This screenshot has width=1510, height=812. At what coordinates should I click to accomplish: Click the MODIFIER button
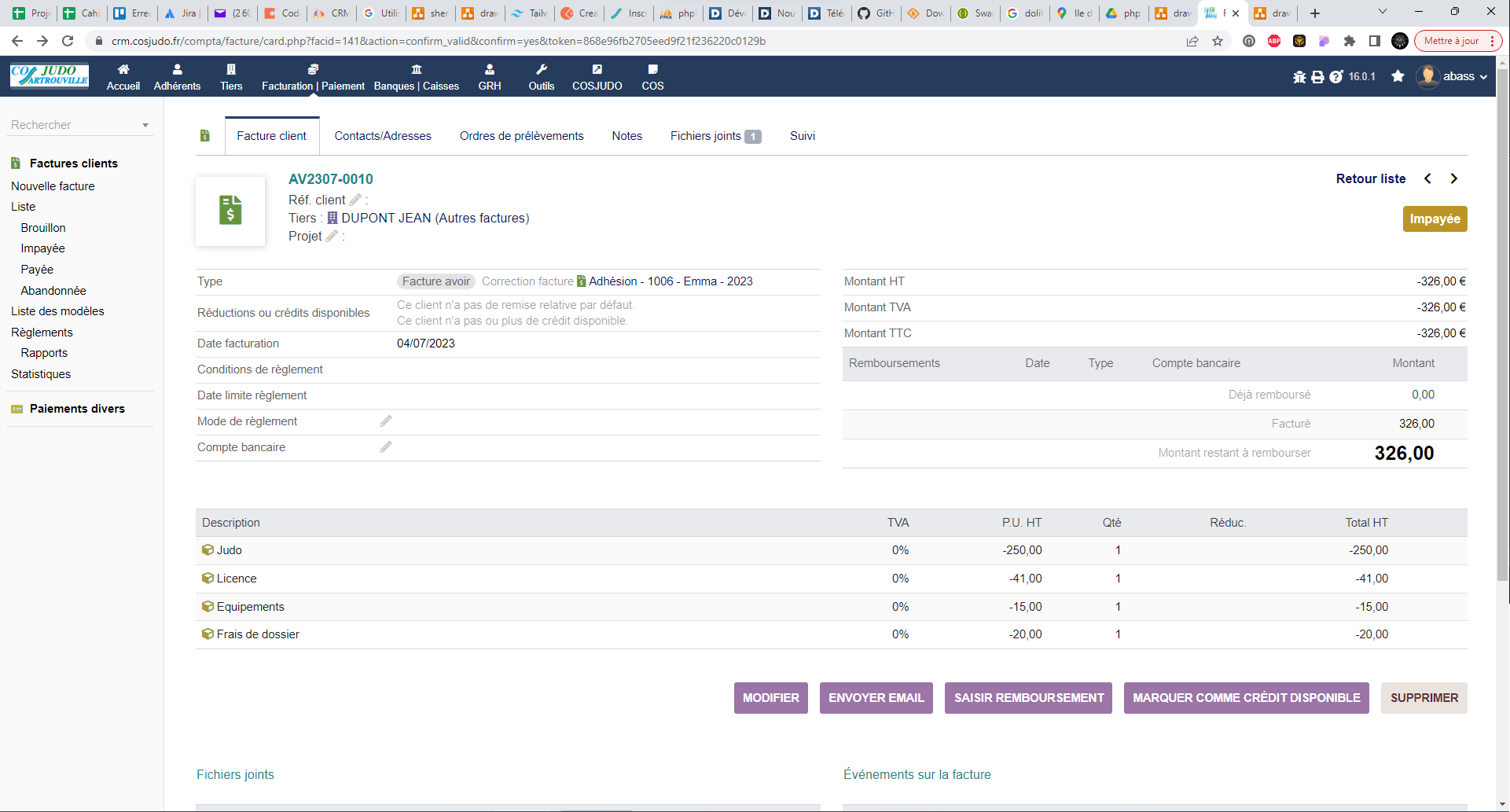(x=771, y=698)
